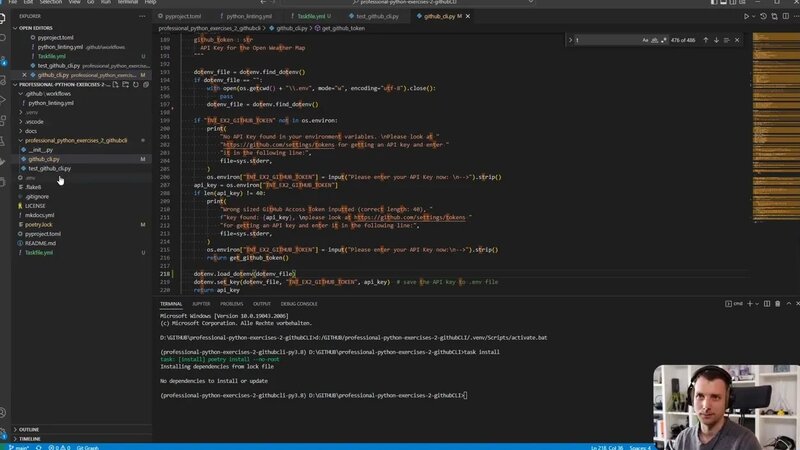Open README.md in explorer
The width and height of the screenshot is (800, 450).
click(82, 243)
